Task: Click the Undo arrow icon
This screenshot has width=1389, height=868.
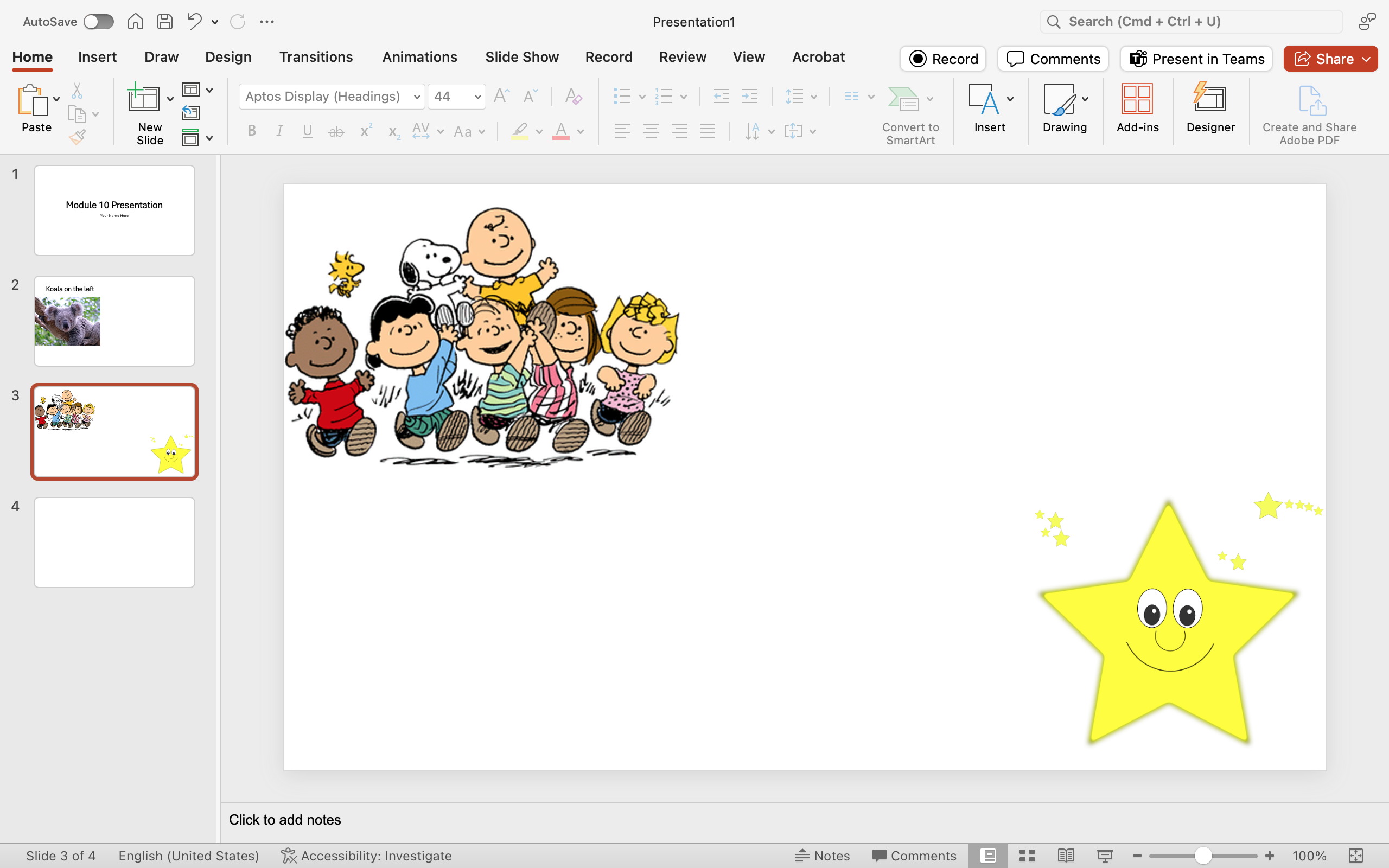Action: (194, 22)
